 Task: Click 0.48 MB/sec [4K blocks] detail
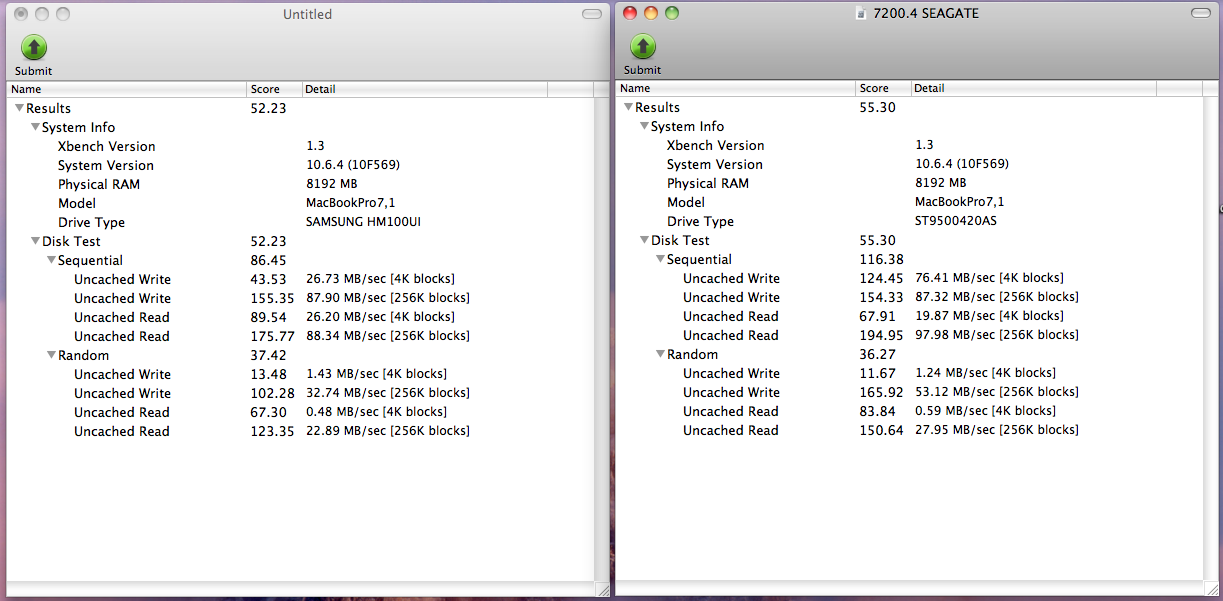(x=376, y=412)
